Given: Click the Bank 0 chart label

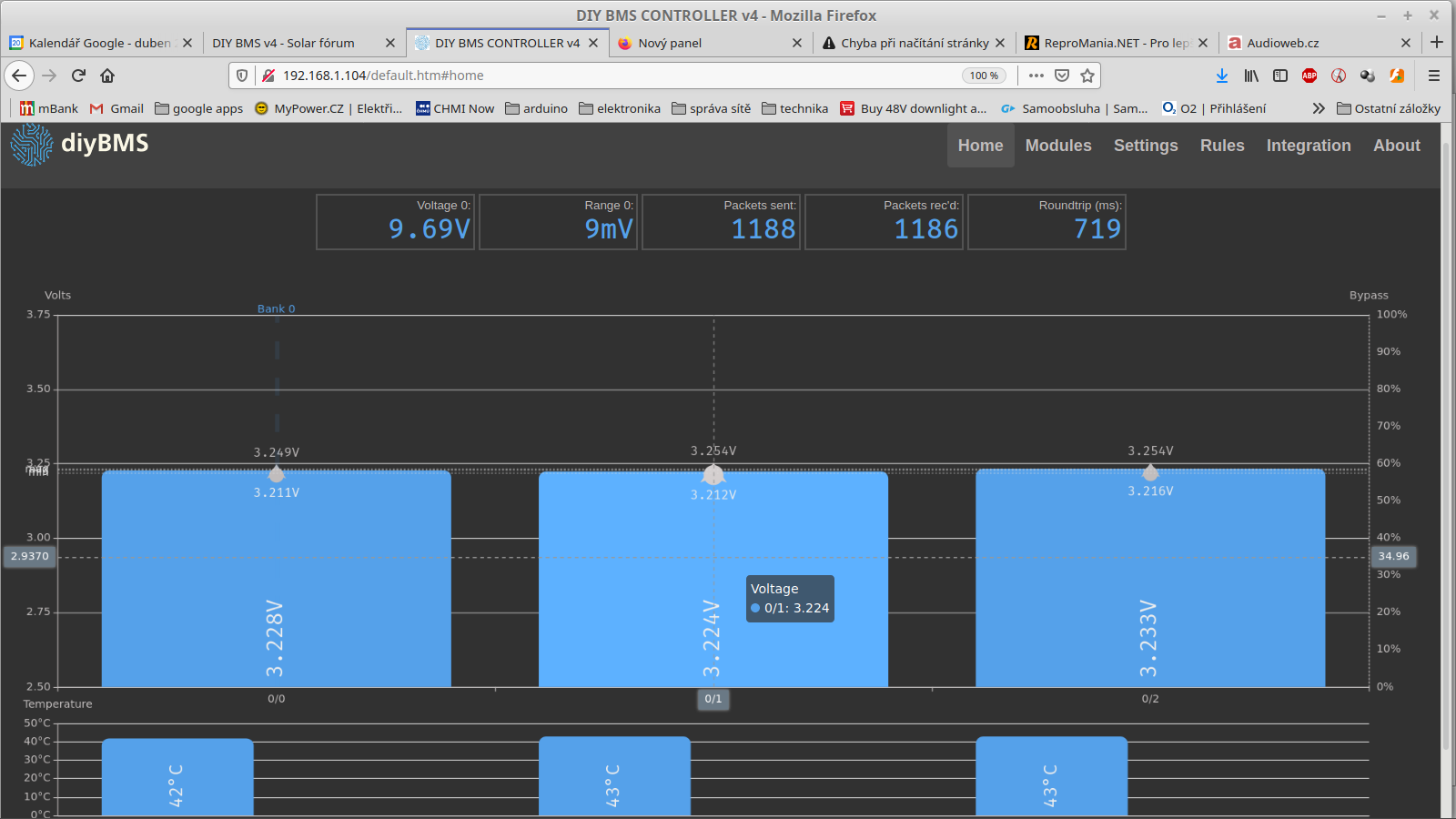Looking at the screenshot, I should [x=276, y=308].
